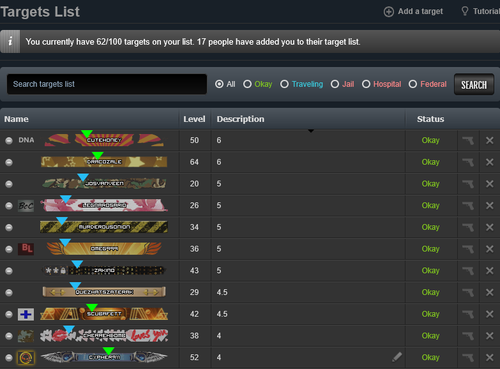Screen dimensions: 500x369
Task: Click the Okay status in CUTEHONEY's row
Action: click(430, 140)
